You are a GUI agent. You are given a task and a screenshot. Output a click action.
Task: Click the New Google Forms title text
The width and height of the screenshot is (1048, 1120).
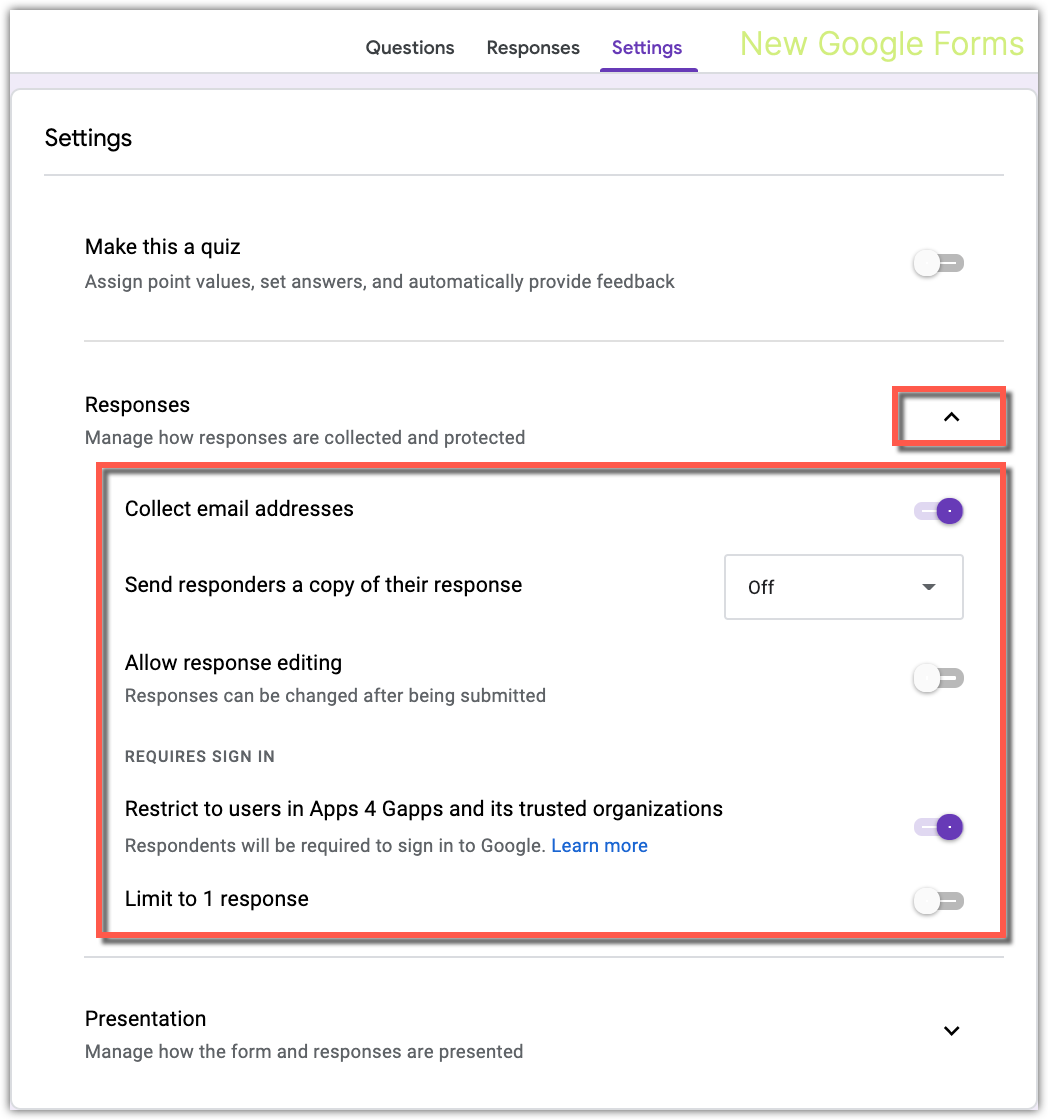click(880, 44)
